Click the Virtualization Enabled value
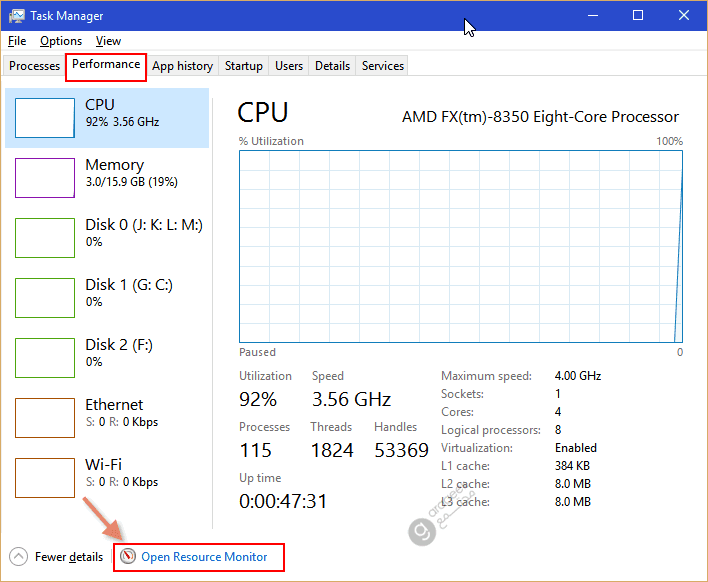This screenshot has width=708, height=582. 576,448
